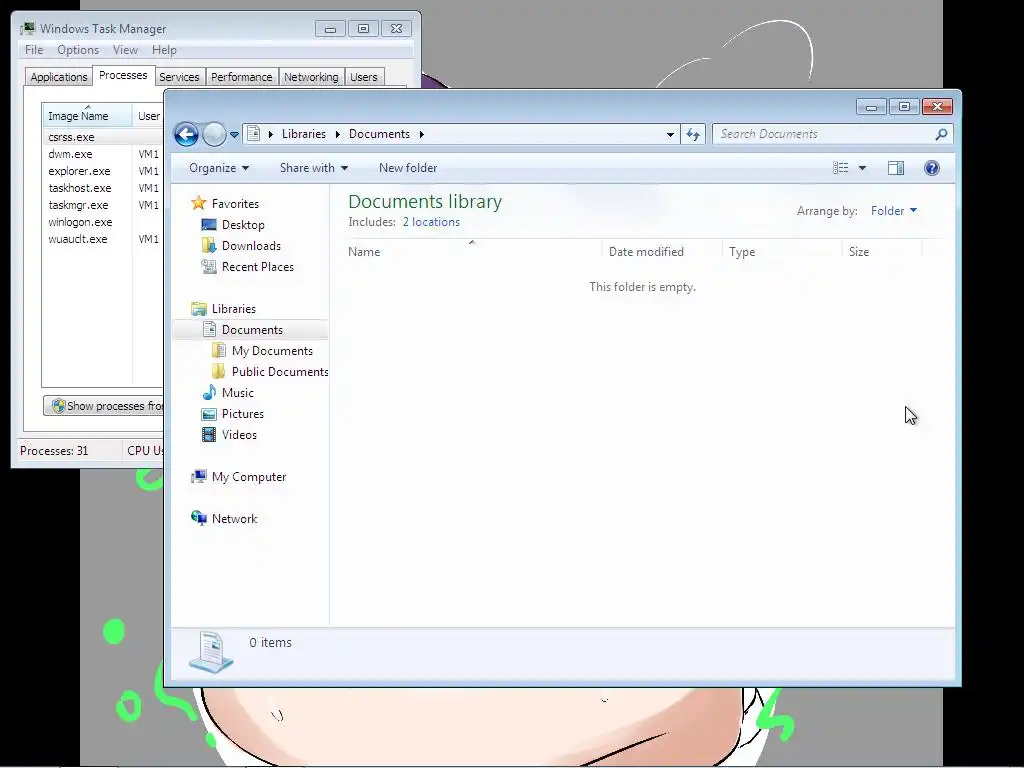The height and width of the screenshot is (768, 1024).
Task: Click the Network icon in the sidebar
Action: 199,518
